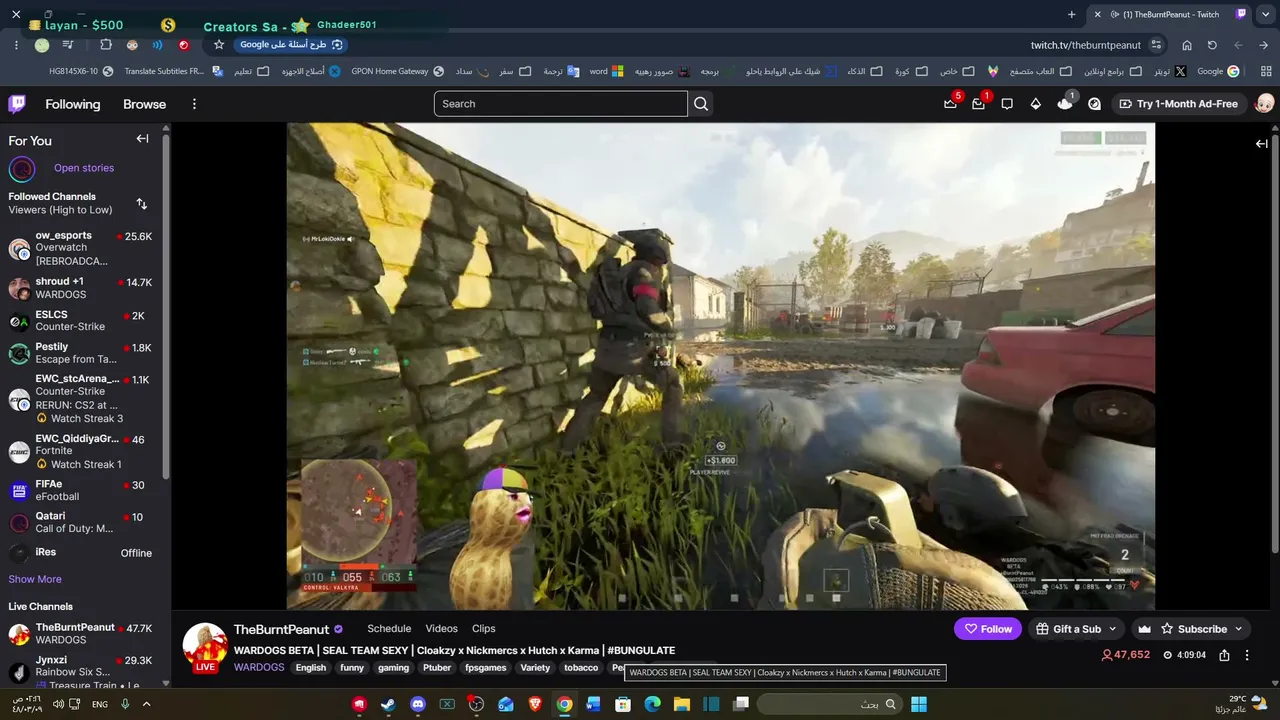Viewport: 1280px width, 720px height.
Task: Open the Browse tab
Action: pyautogui.click(x=145, y=104)
